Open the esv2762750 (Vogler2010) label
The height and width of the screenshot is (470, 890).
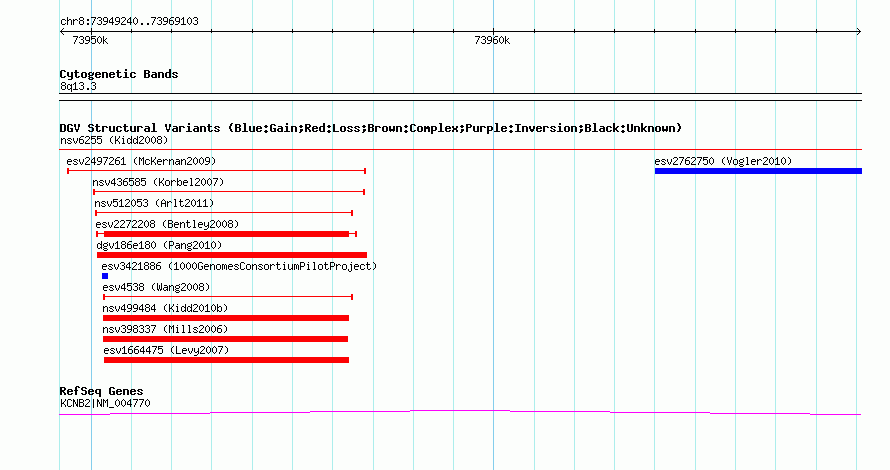[x=723, y=161]
